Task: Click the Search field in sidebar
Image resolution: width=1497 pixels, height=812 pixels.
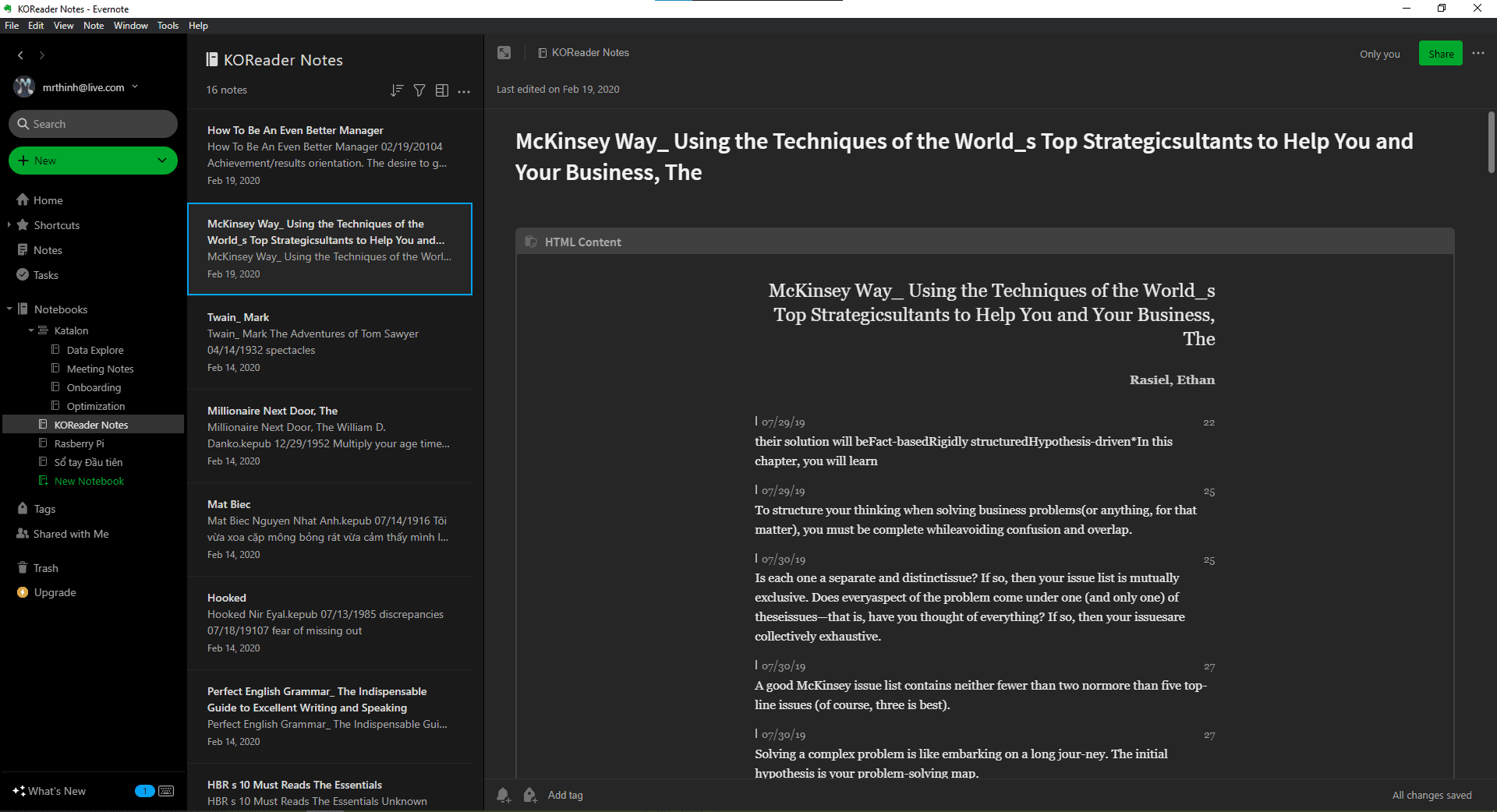Action: click(x=93, y=123)
